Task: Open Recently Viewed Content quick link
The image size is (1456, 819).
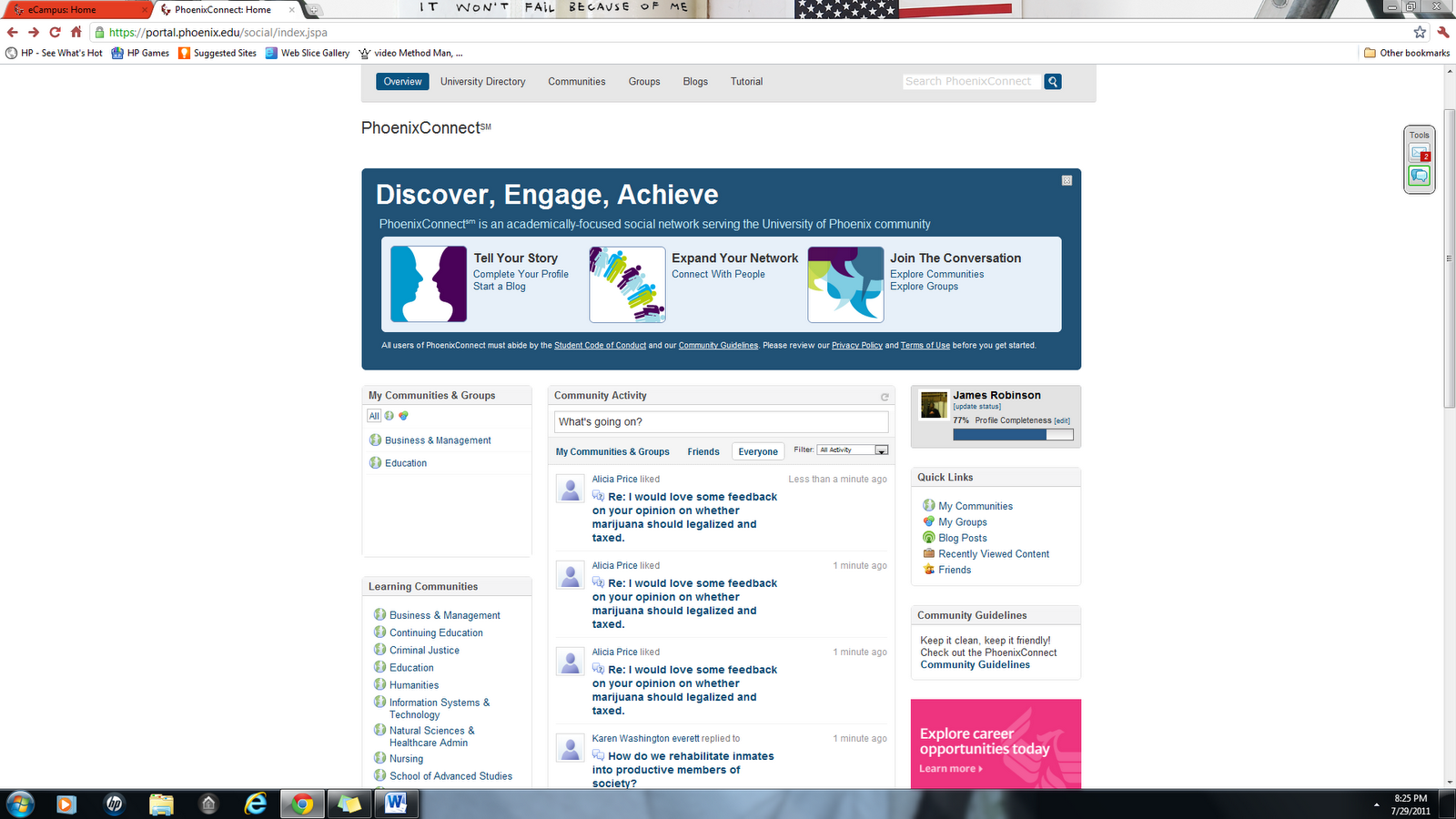Action: [x=994, y=554]
